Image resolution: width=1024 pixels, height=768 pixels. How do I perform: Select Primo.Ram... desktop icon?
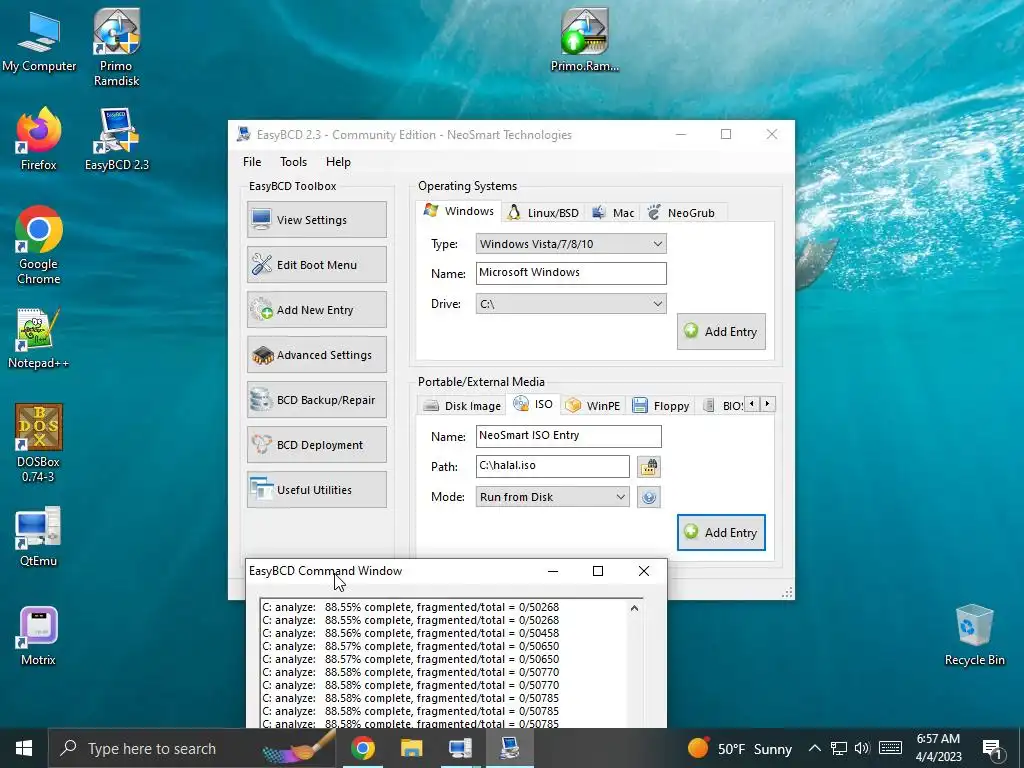(584, 40)
